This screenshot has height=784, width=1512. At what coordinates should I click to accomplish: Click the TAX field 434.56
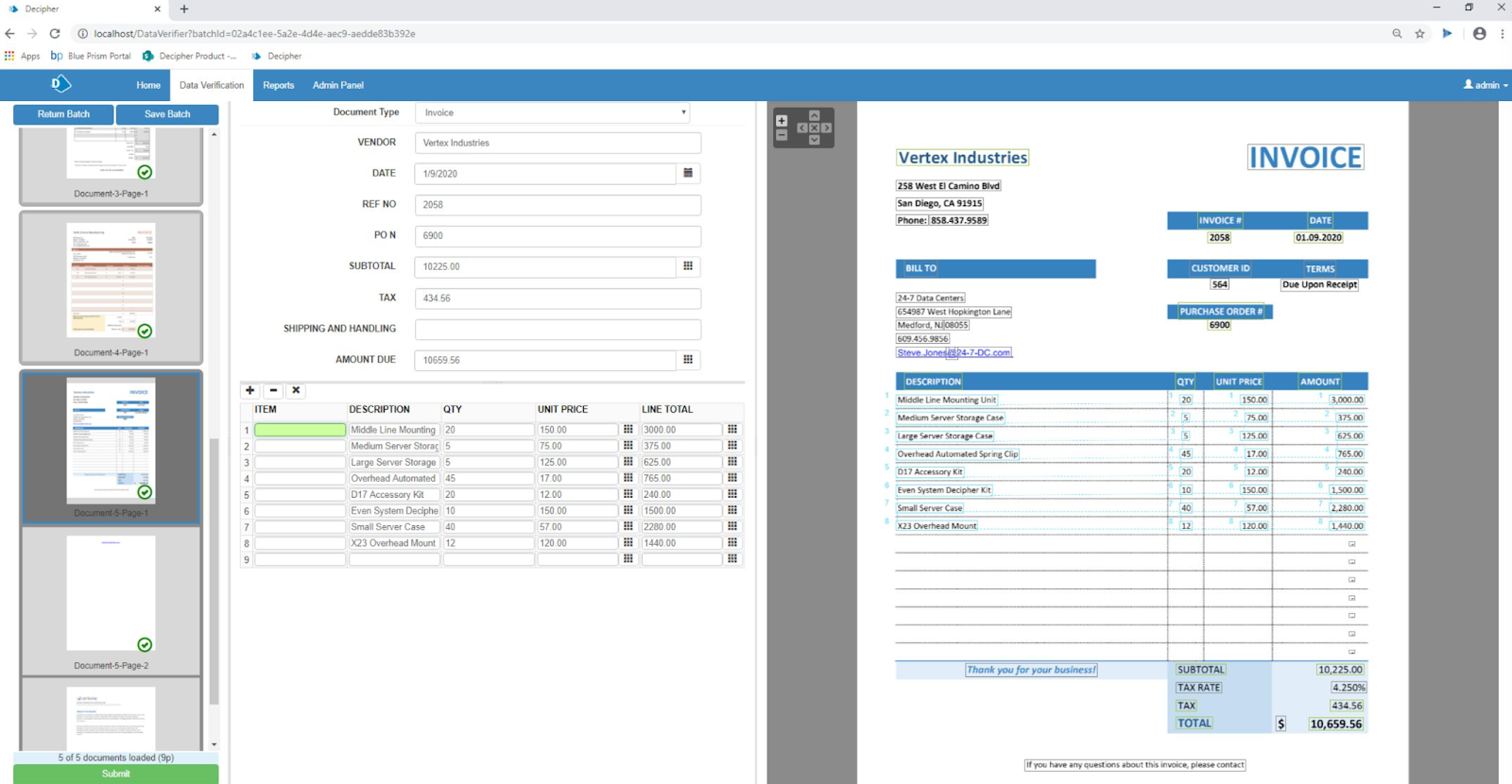(558, 298)
